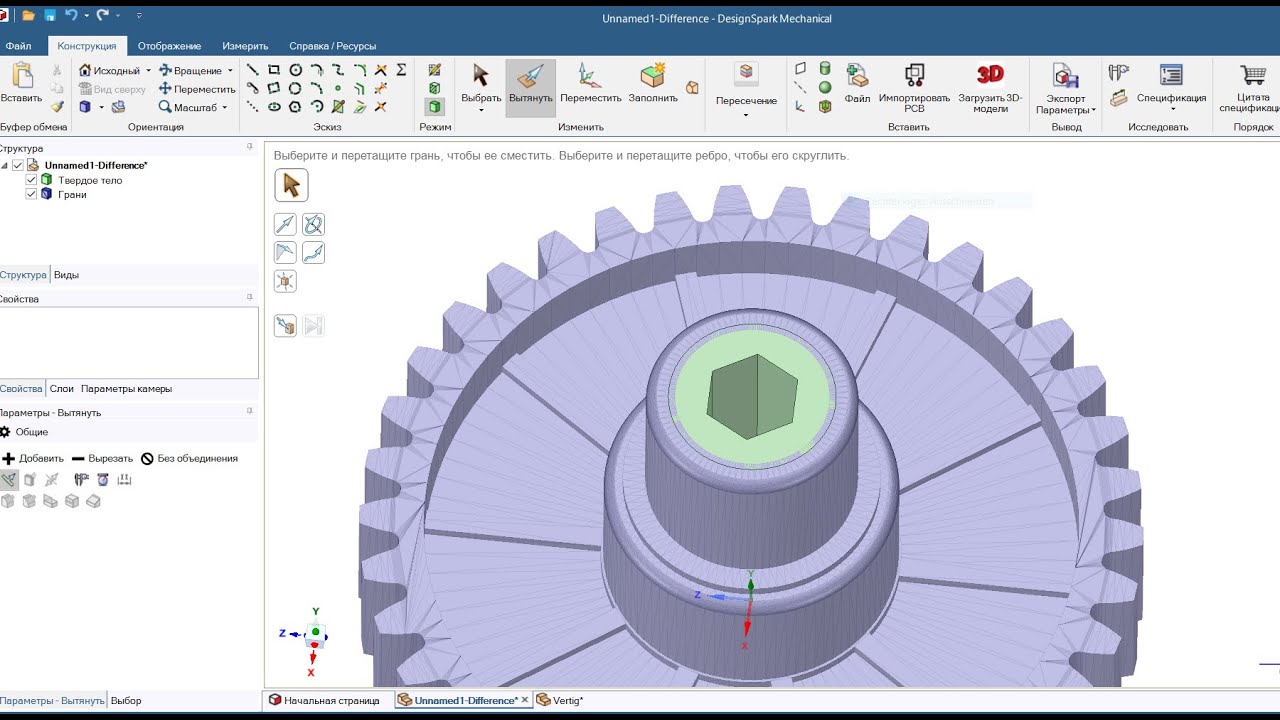Open the Файл menu tab
The width and height of the screenshot is (1280, 720).
point(18,46)
